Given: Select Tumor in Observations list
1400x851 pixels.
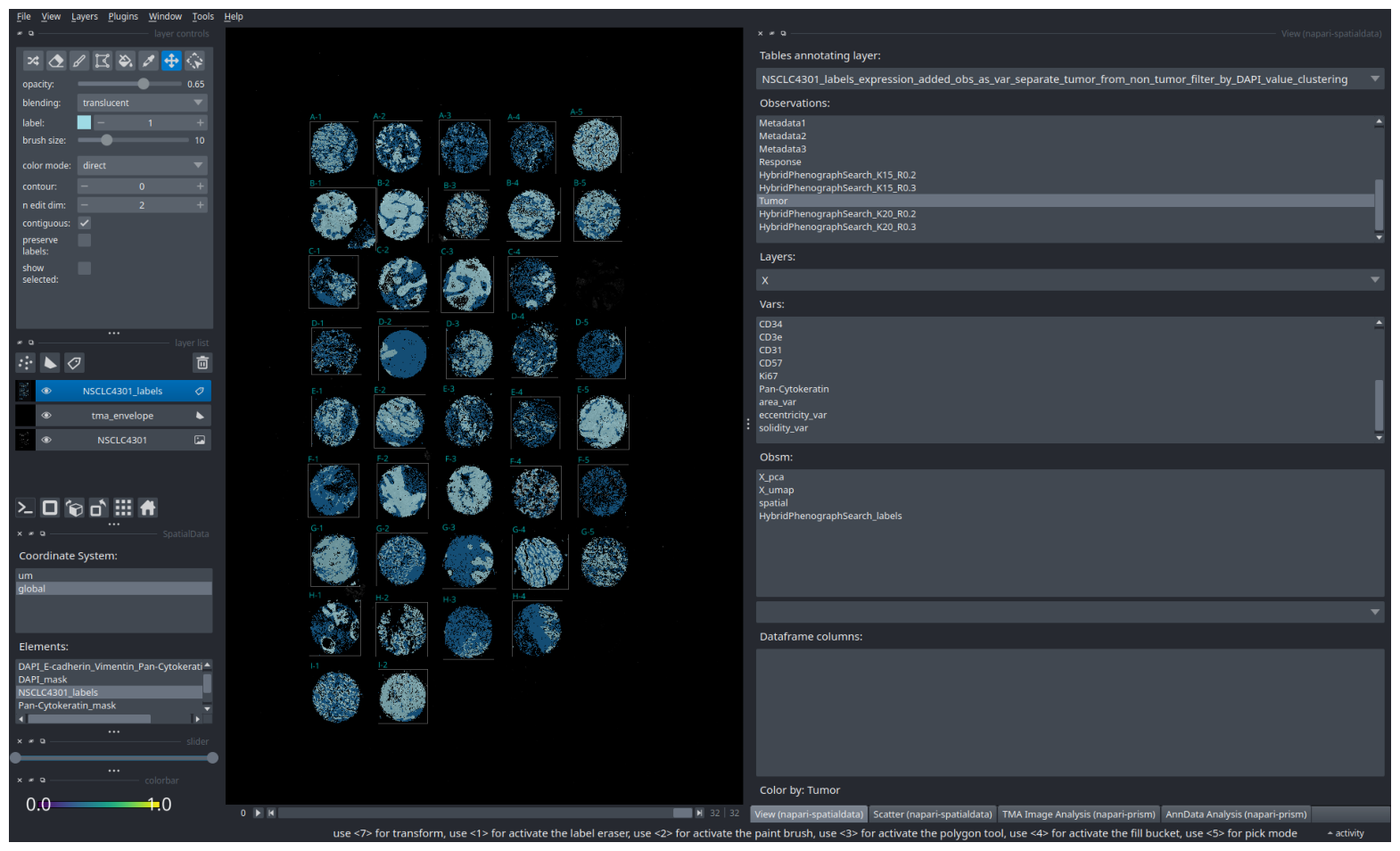Looking at the screenshot, I should 1066,201.
